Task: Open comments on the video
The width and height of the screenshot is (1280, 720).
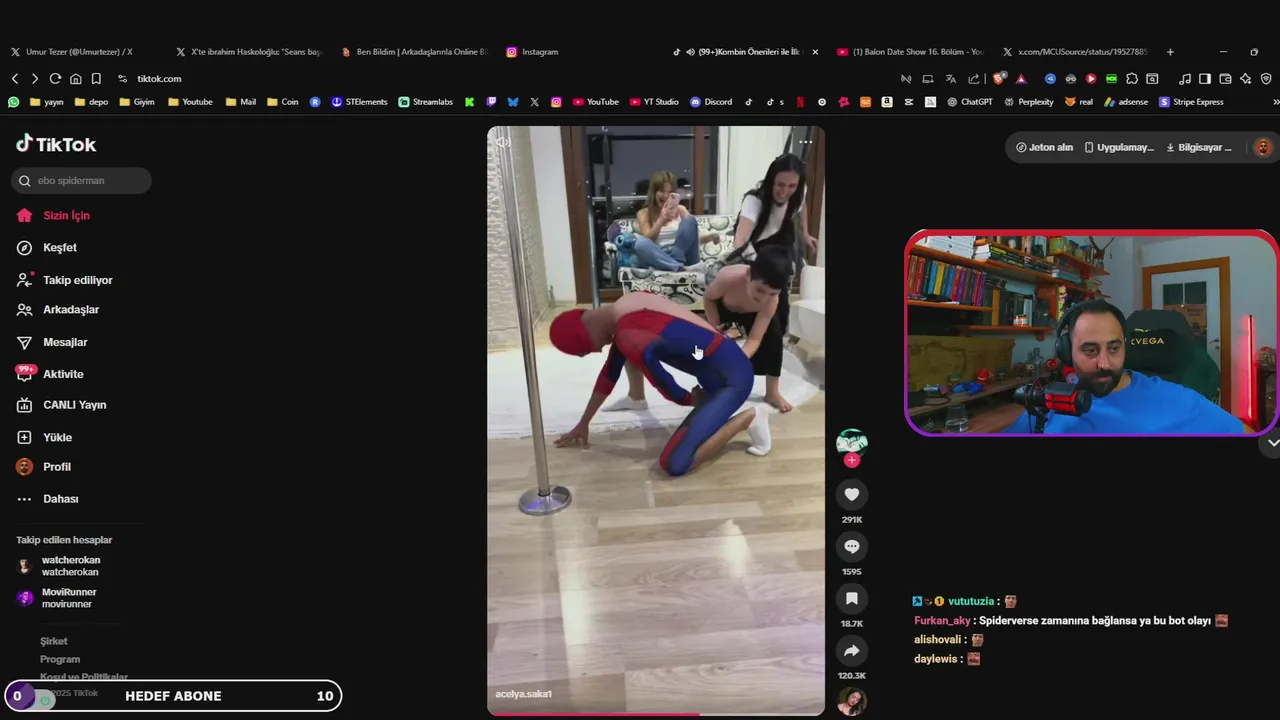Action: 852,546
